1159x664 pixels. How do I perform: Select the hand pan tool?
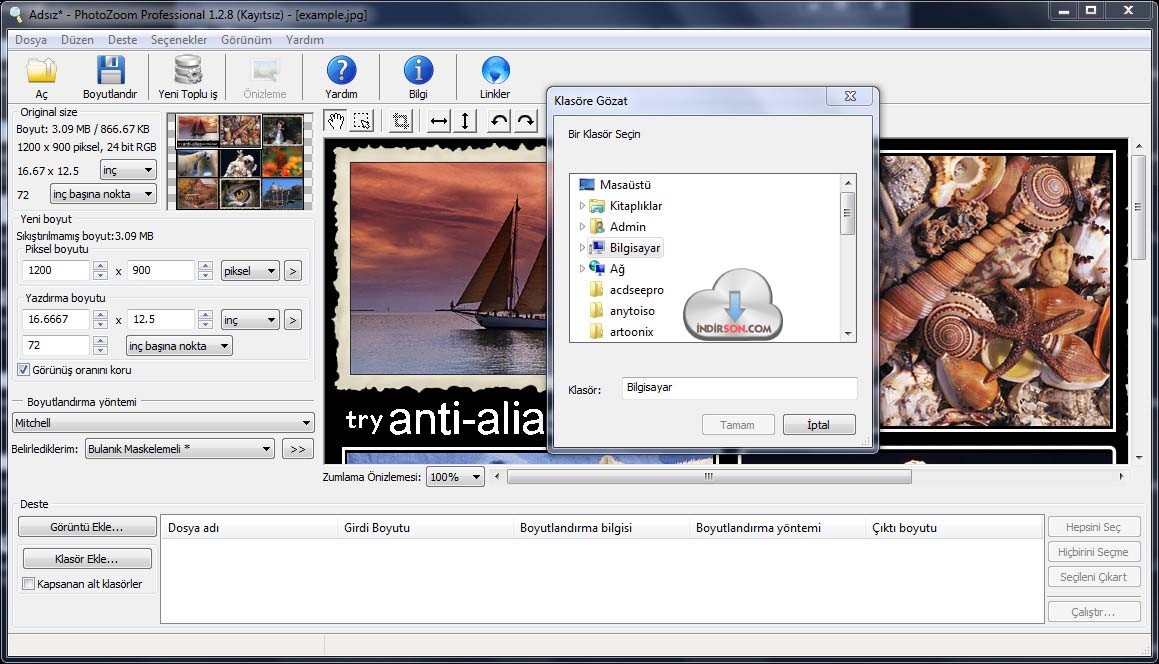(x=336, y=121)
